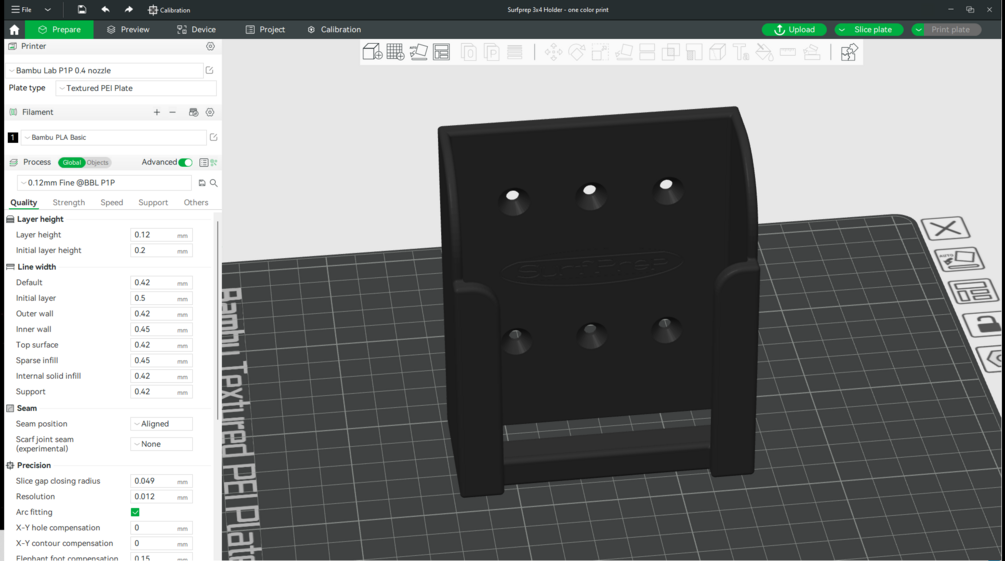
Task: Click the Split to objects toolbar icon
Action: point(469,52)
